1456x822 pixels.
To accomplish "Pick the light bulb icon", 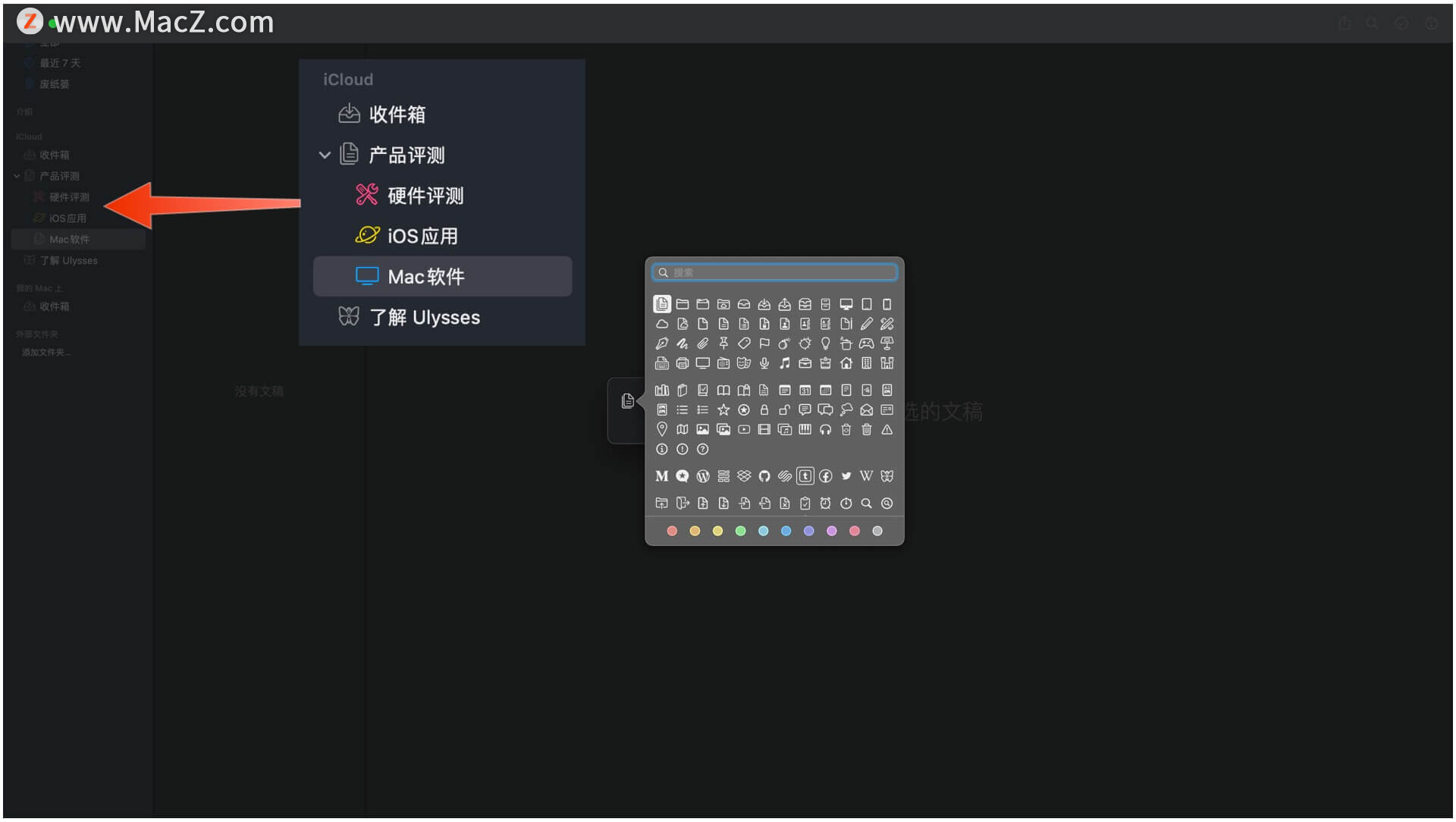I will (826, 344).
